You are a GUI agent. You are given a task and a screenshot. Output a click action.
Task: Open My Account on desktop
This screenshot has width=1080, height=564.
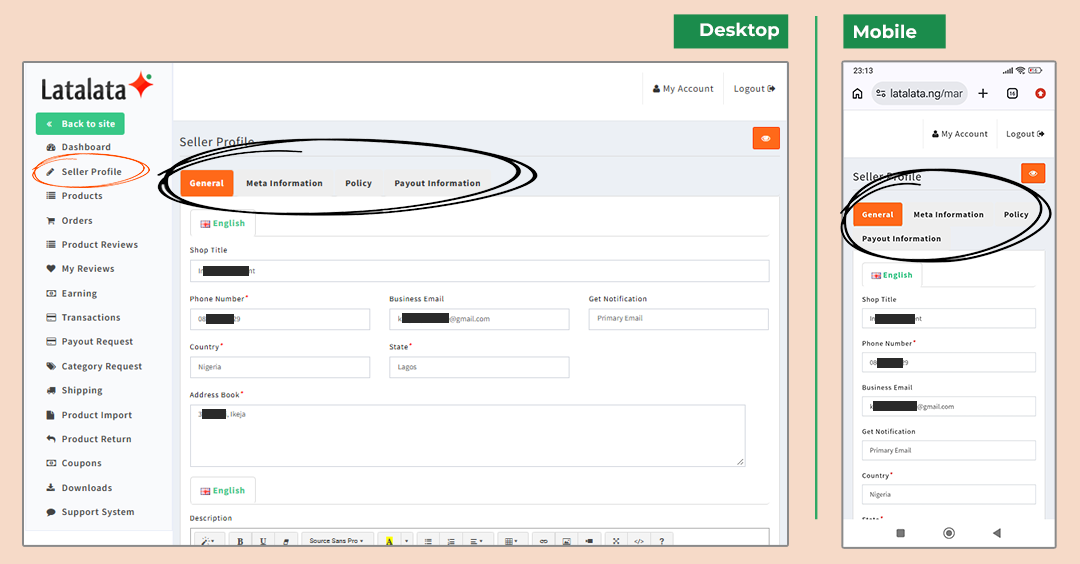[683, 89]
